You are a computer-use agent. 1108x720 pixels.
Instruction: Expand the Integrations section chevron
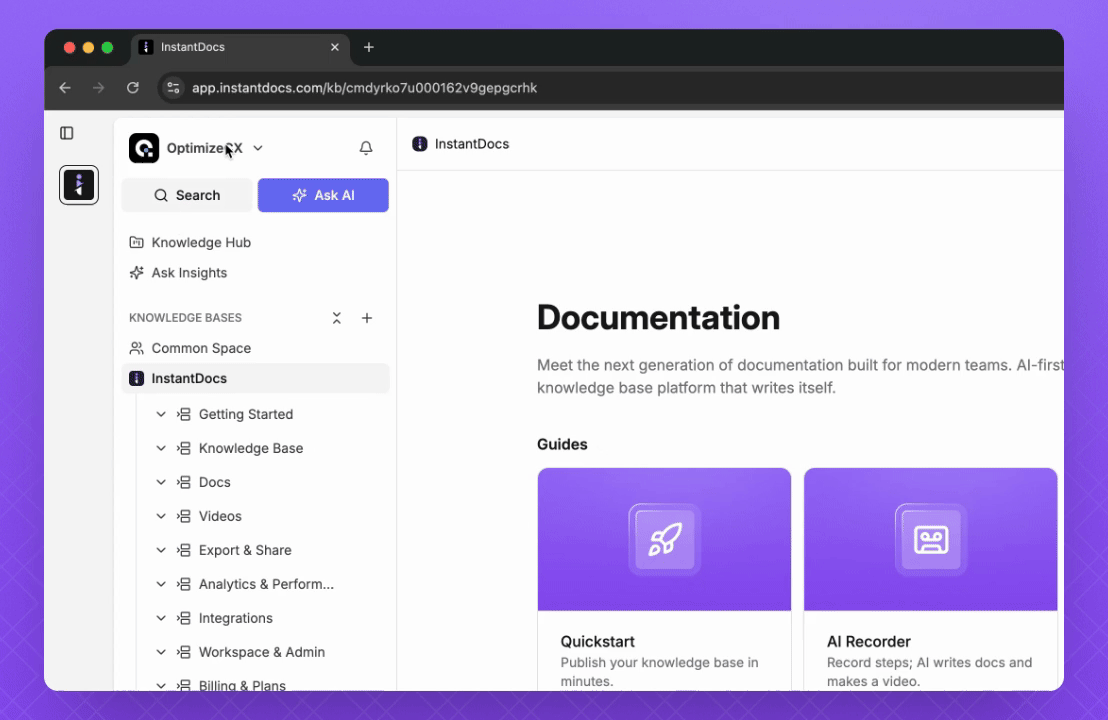tap(161, 618)
